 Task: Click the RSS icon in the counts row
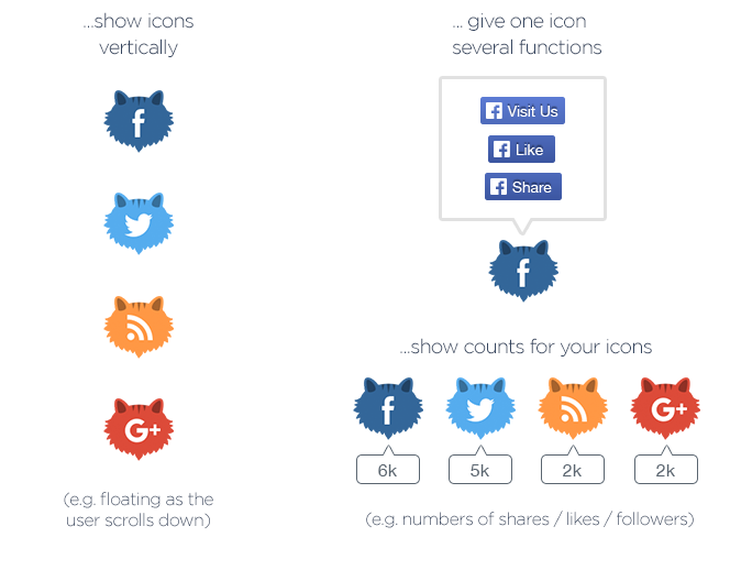pyautogui.click(x=573, y=408)
